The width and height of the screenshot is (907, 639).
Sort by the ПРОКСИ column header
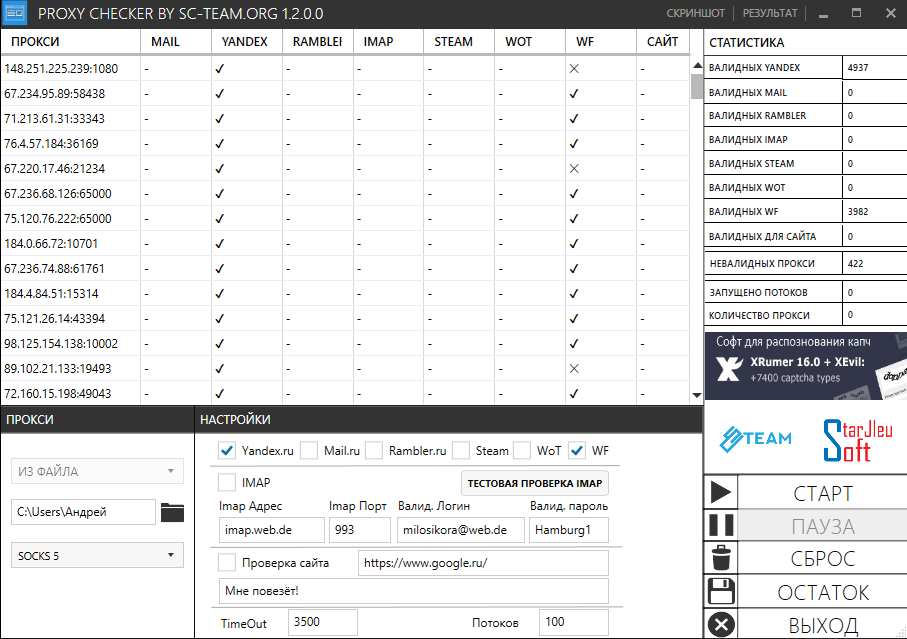71,42
